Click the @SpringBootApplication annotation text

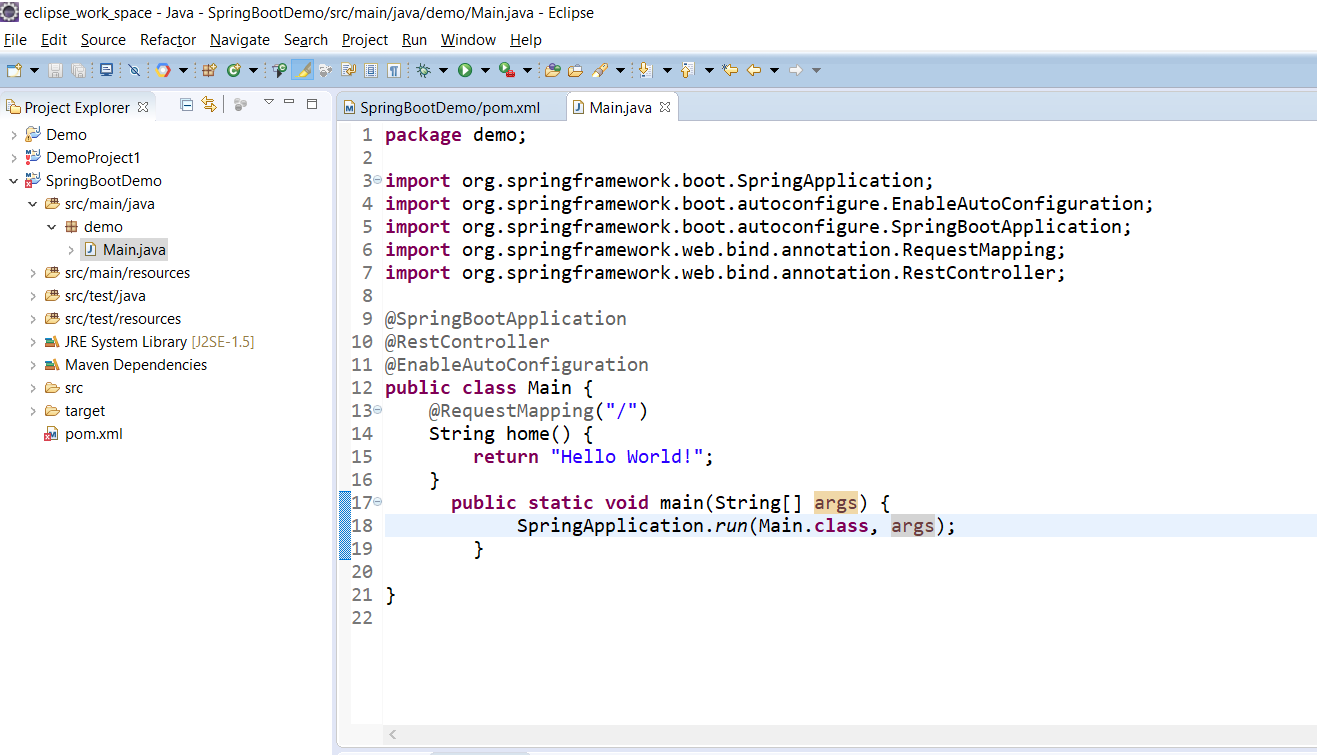[x=506, y=319]
